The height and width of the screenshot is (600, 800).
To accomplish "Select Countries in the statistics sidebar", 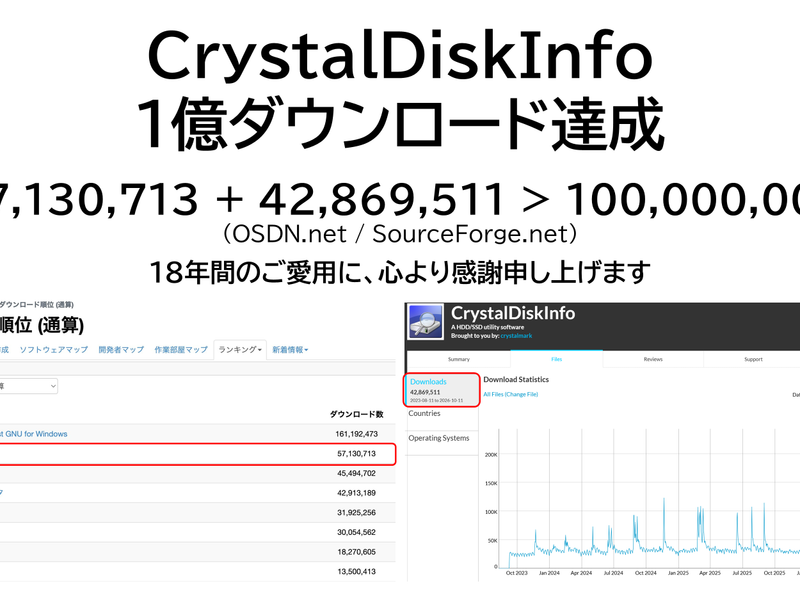I will click(424, 413).
